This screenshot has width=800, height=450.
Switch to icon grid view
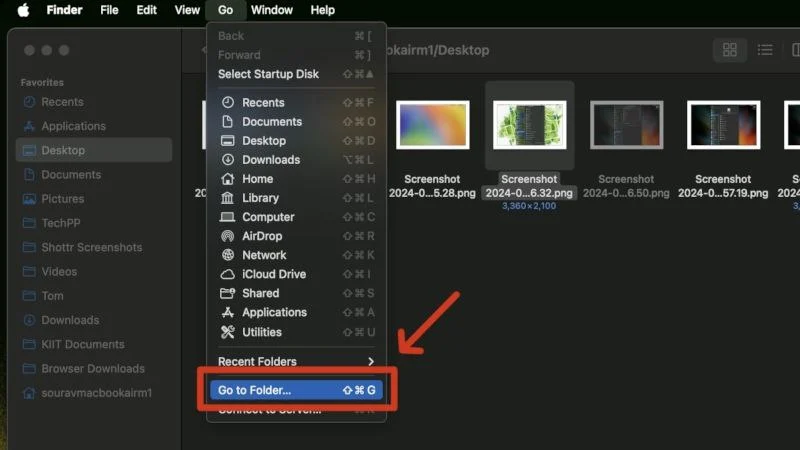click(x=730, y=50)
